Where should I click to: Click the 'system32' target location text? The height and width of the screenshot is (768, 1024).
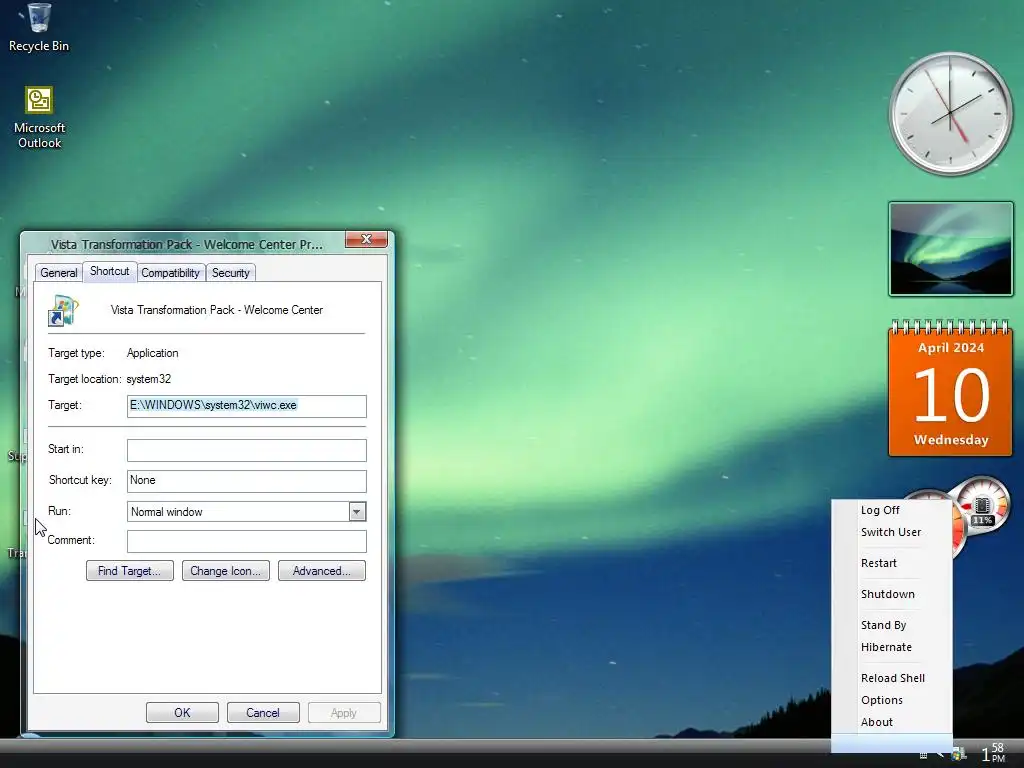tap(148, 379)
